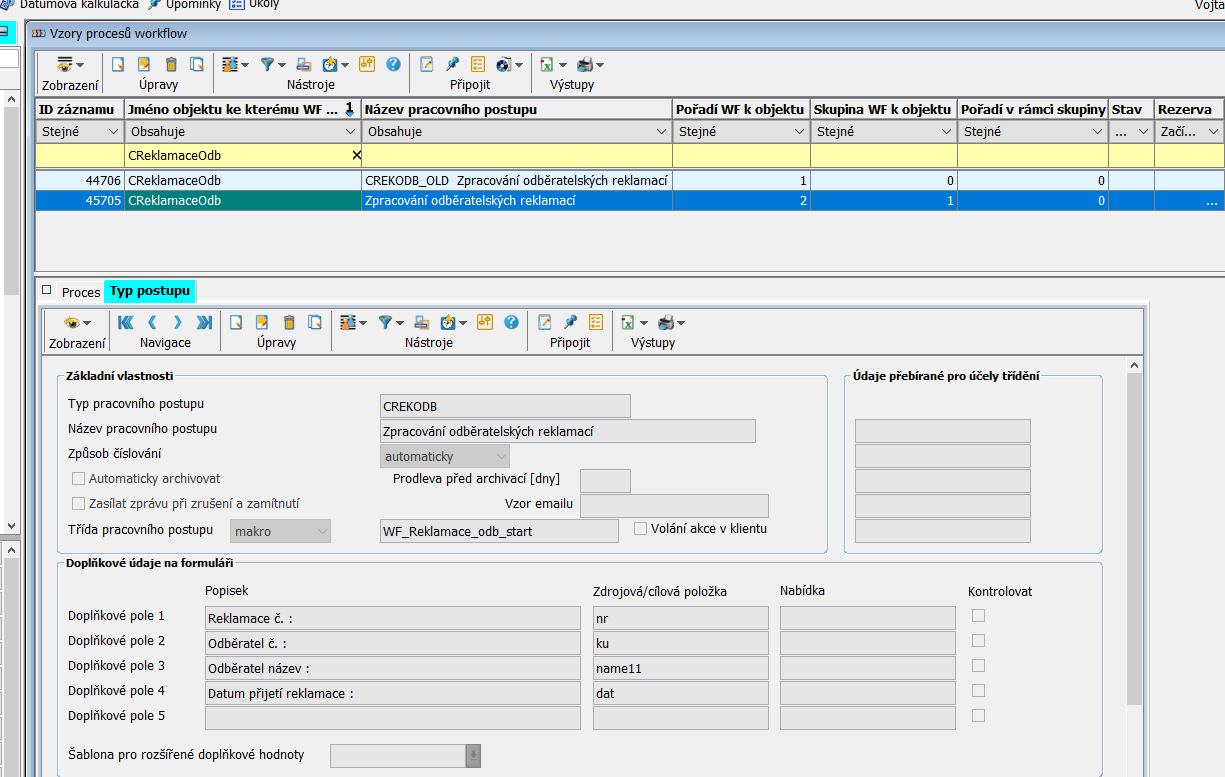Jump to first record in Navigace toolbar
The height and width of the screenshot is (777, 1225).
point(126,322)
